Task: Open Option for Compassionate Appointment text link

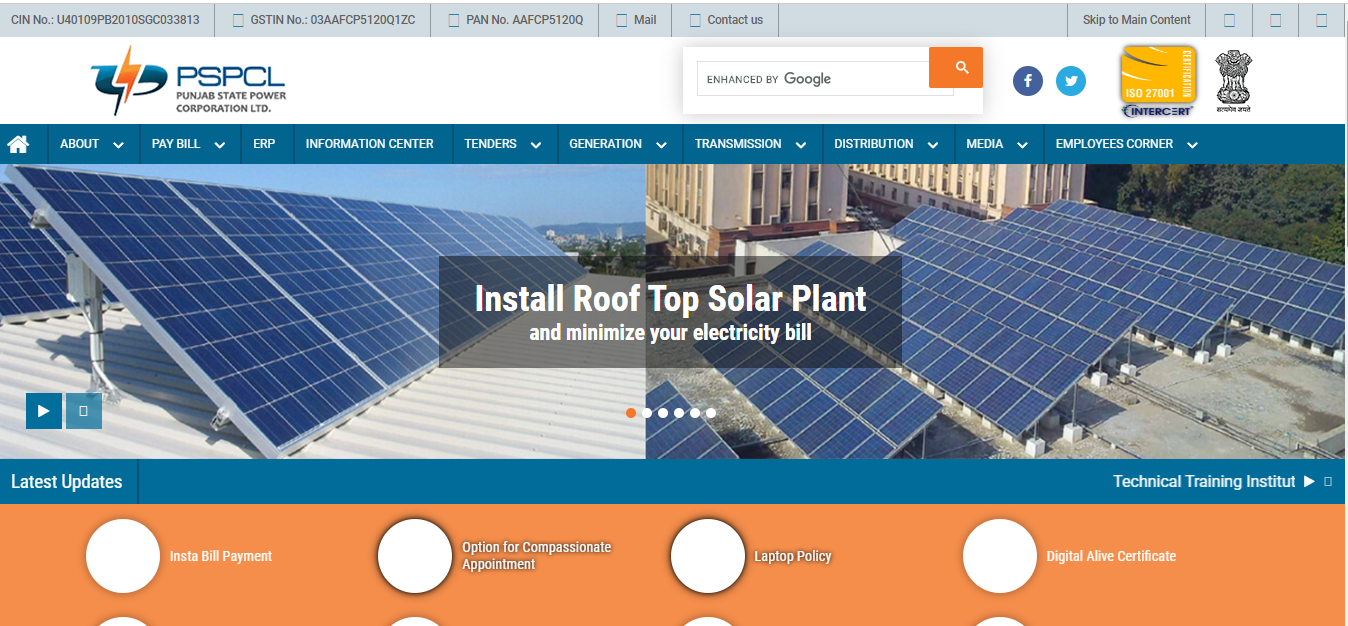Action: pos(536,556)
